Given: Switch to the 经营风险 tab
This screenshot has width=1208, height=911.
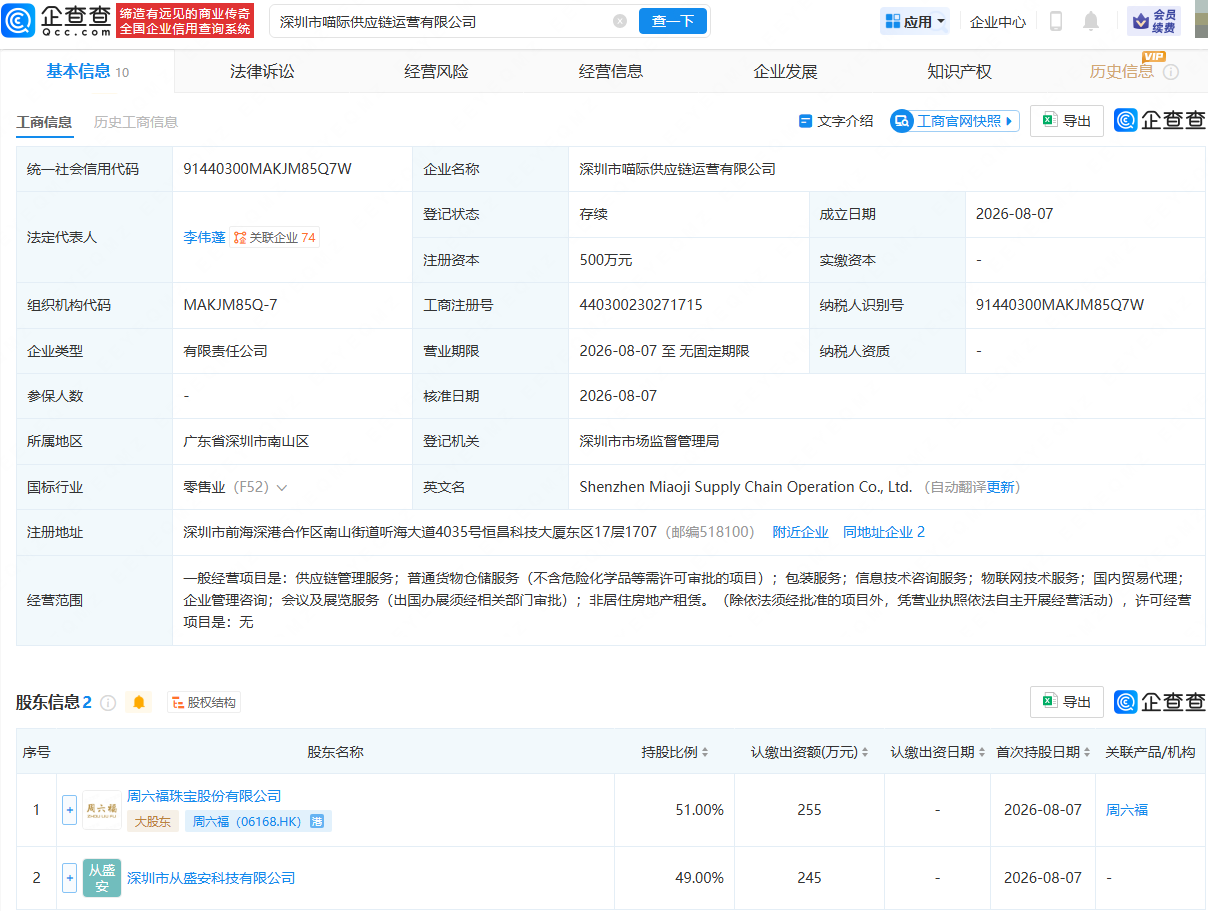Looking at the screenshot, I should pos(436,71).
